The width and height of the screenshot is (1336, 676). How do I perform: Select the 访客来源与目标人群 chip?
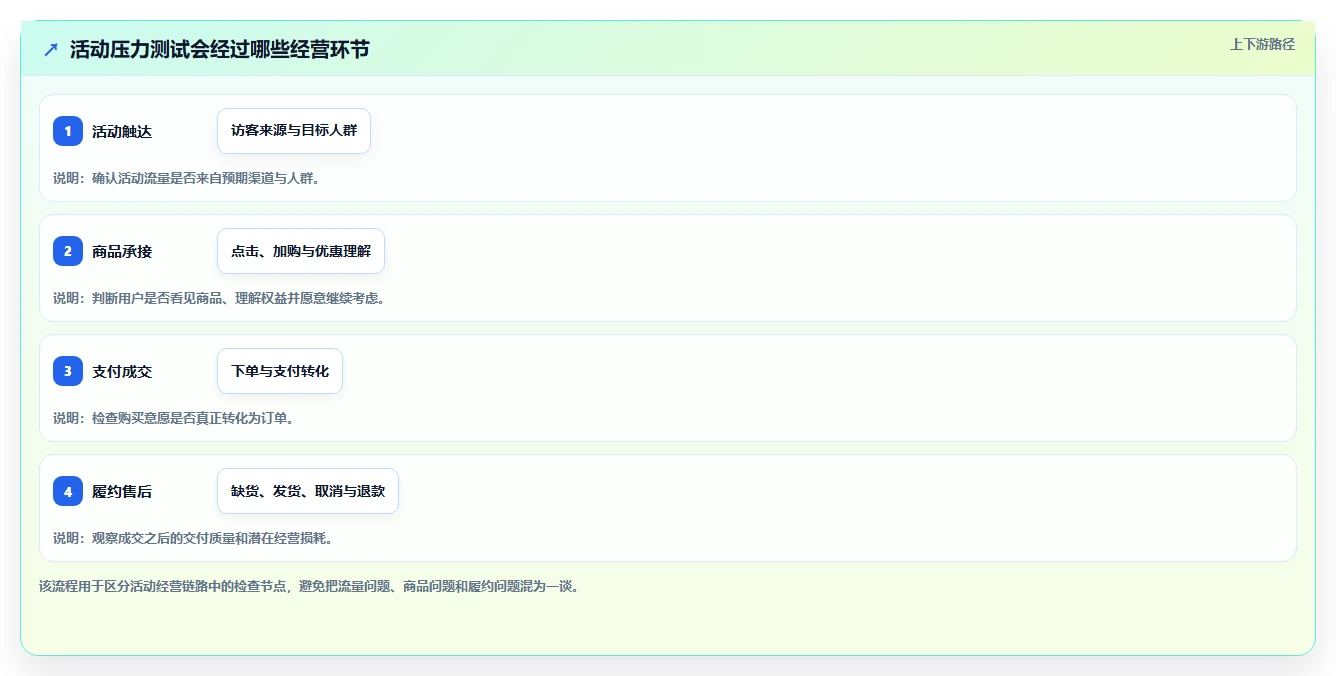(x=294, y=131)
